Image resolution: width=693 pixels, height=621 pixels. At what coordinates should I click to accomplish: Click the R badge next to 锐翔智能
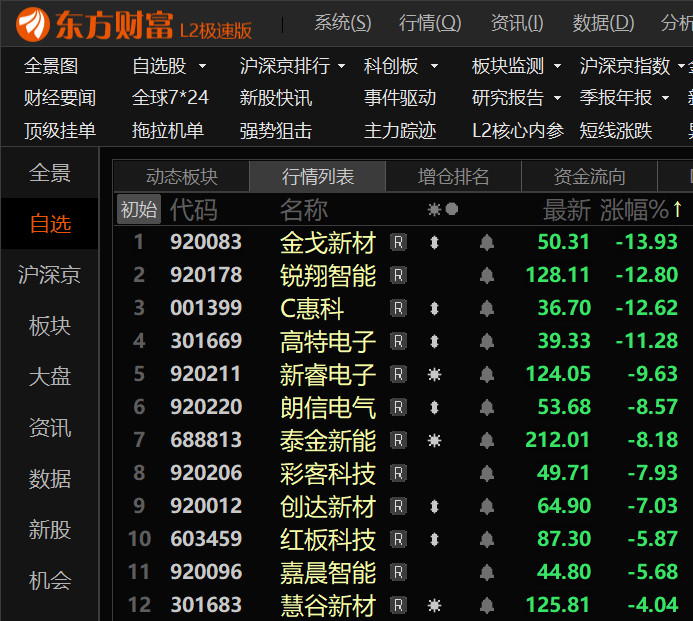[x=398, y=275]
